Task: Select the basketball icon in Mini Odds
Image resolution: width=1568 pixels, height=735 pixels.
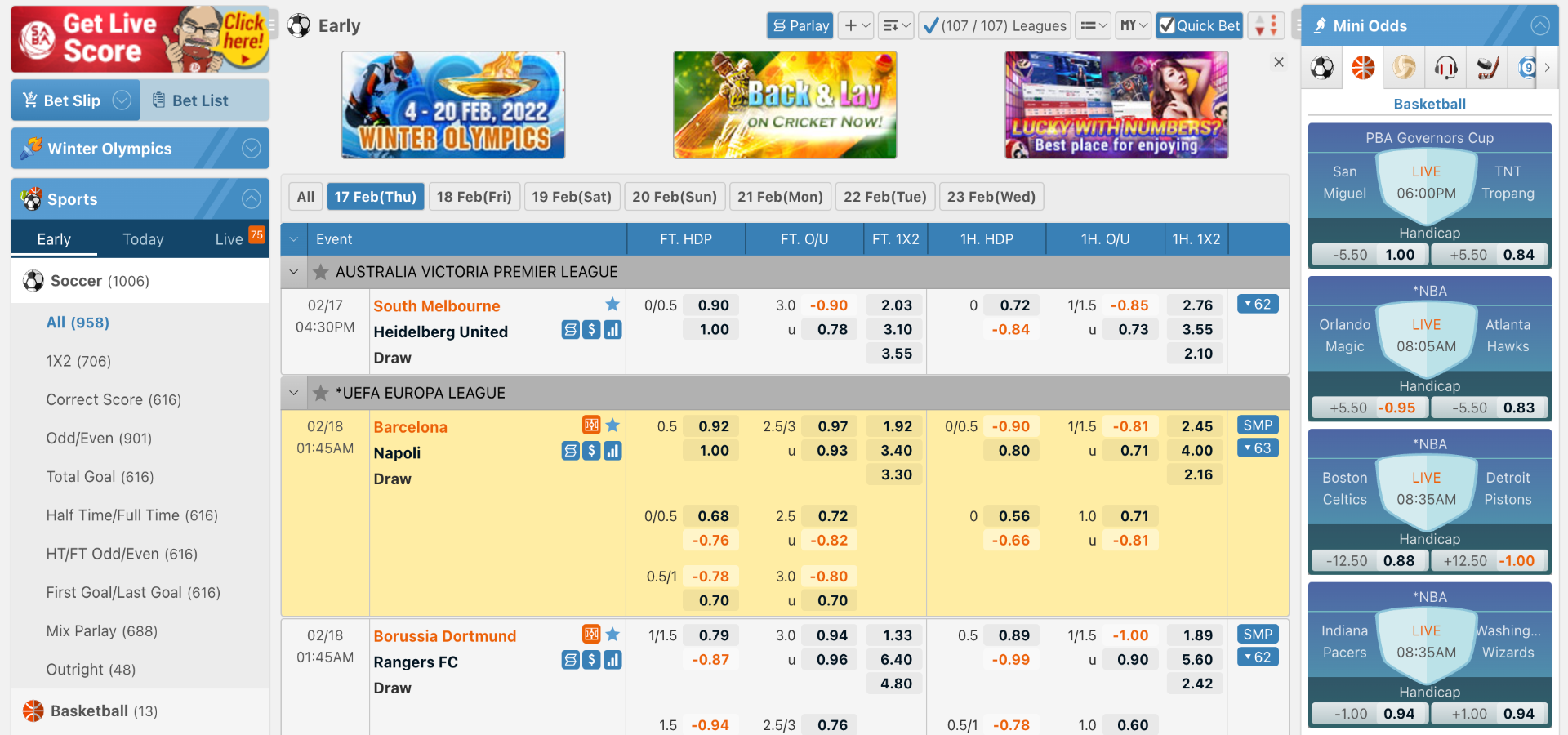Action: coord(1363,68)
